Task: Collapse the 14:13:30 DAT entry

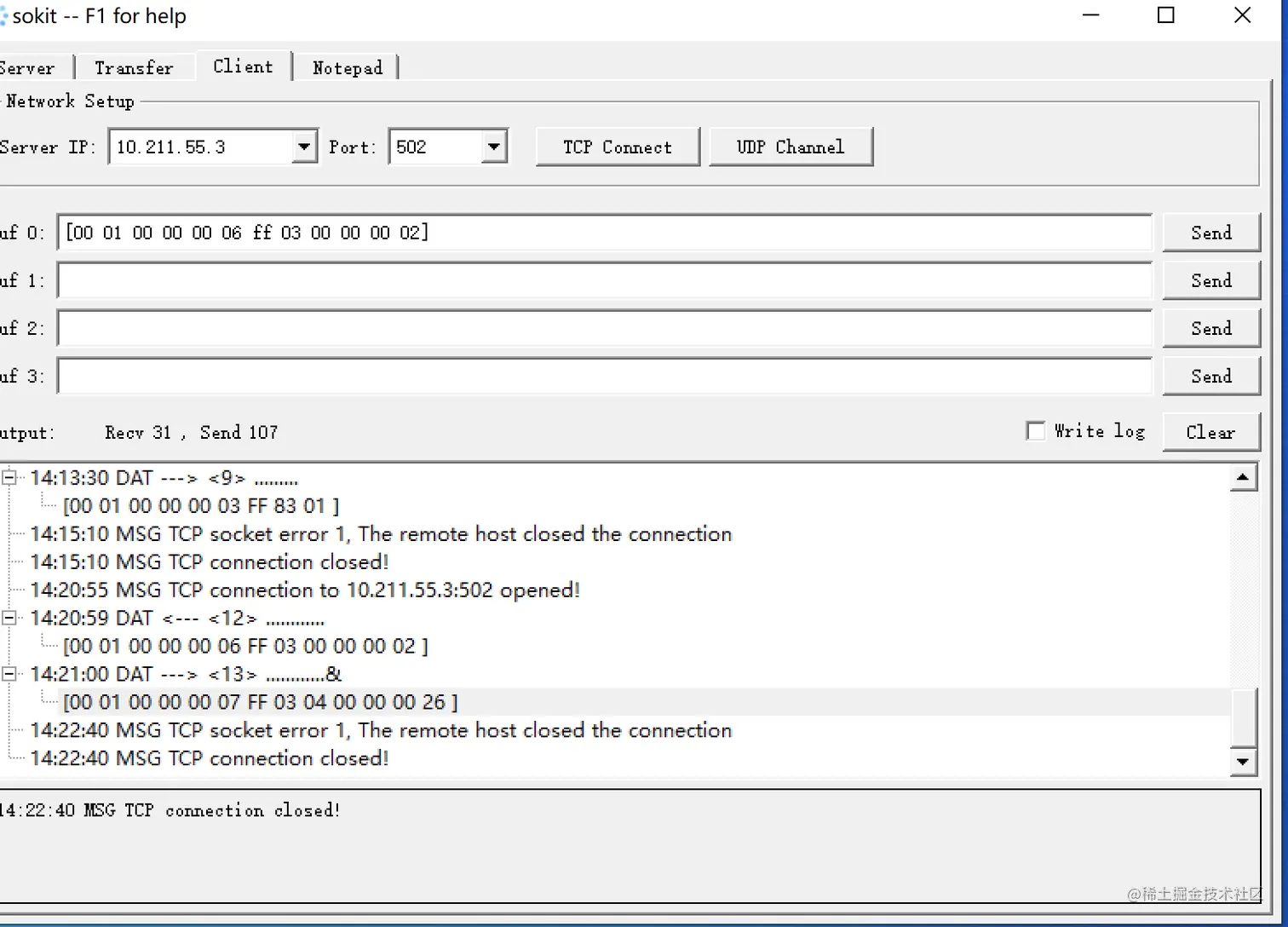Action: coord(9,478)
